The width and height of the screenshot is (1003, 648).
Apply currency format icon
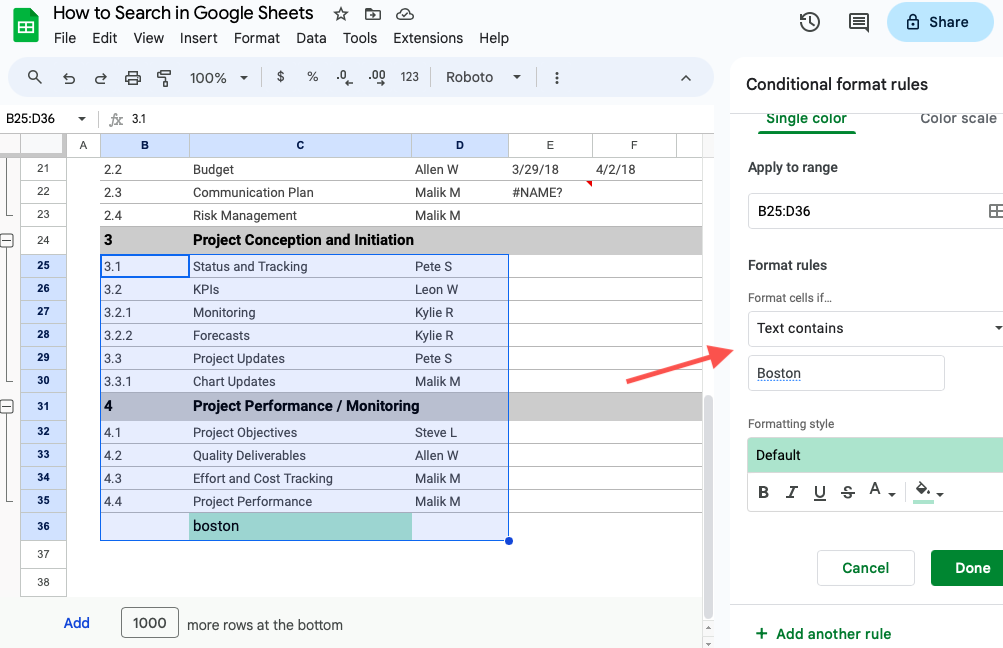pyautogui.click(x=280, y=77)
